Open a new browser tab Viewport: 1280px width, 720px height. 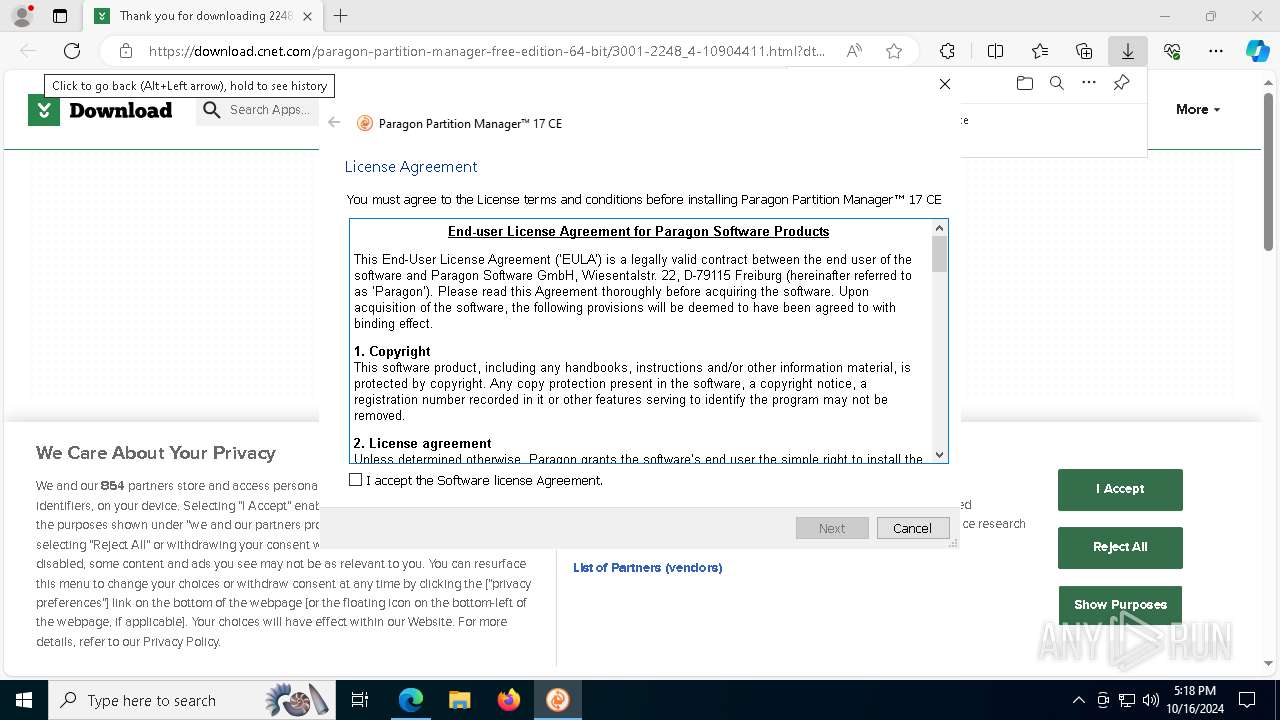340,16
